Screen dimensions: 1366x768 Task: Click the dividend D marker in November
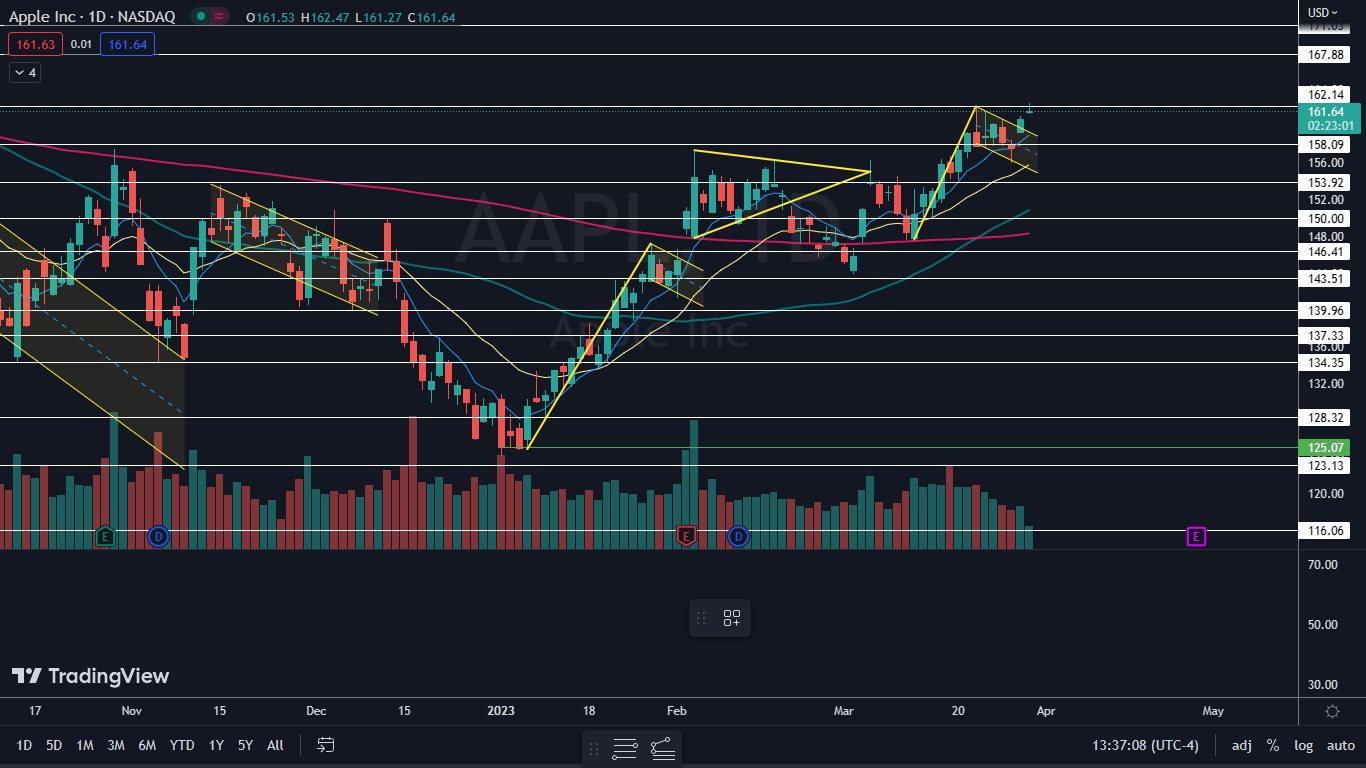[x=156, y=537]
